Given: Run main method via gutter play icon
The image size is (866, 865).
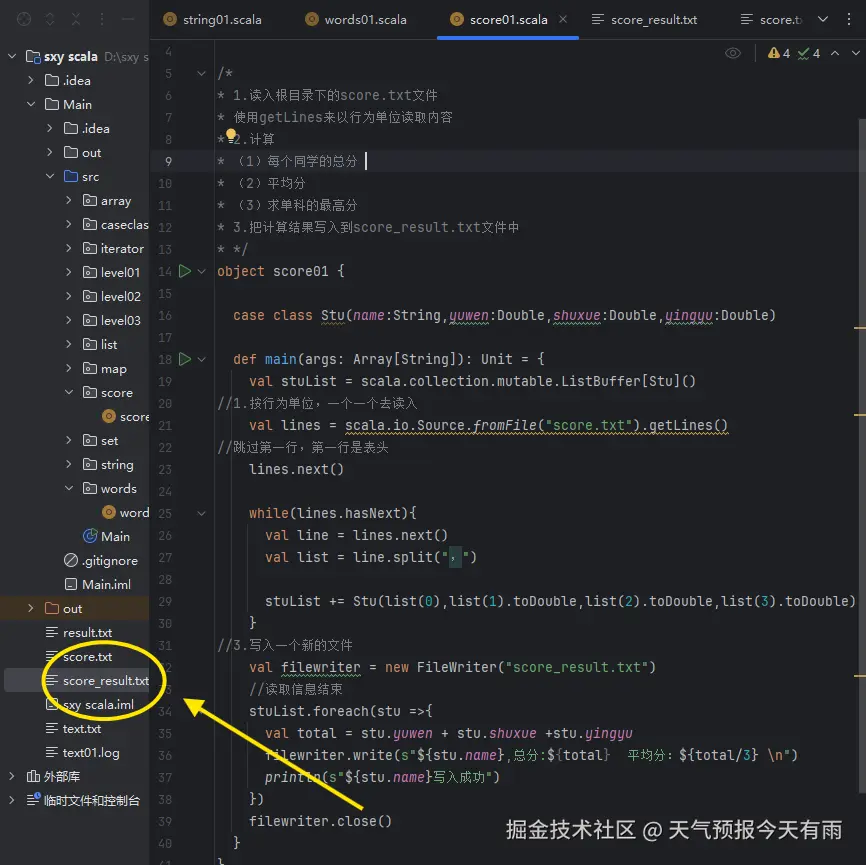Looking at the screenshot, I should 185,359.
